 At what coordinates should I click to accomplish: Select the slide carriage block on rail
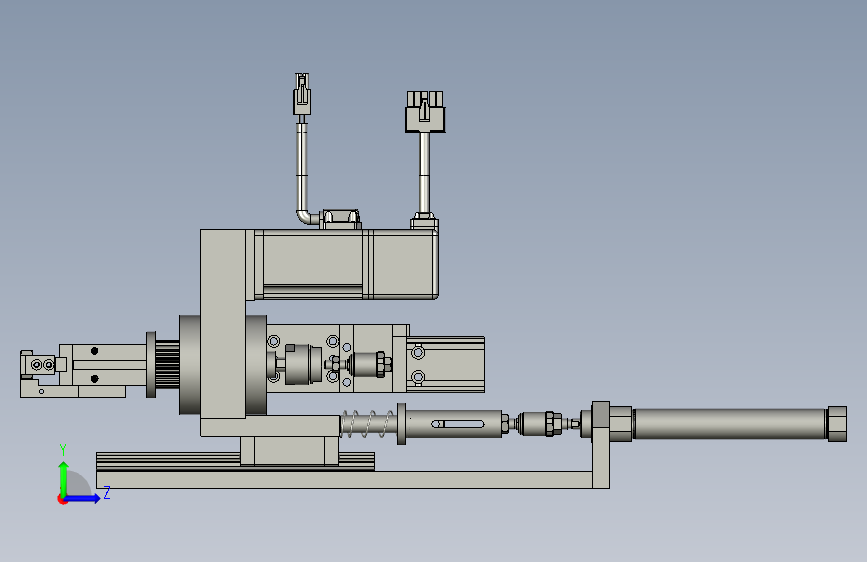tap(289, 451)
